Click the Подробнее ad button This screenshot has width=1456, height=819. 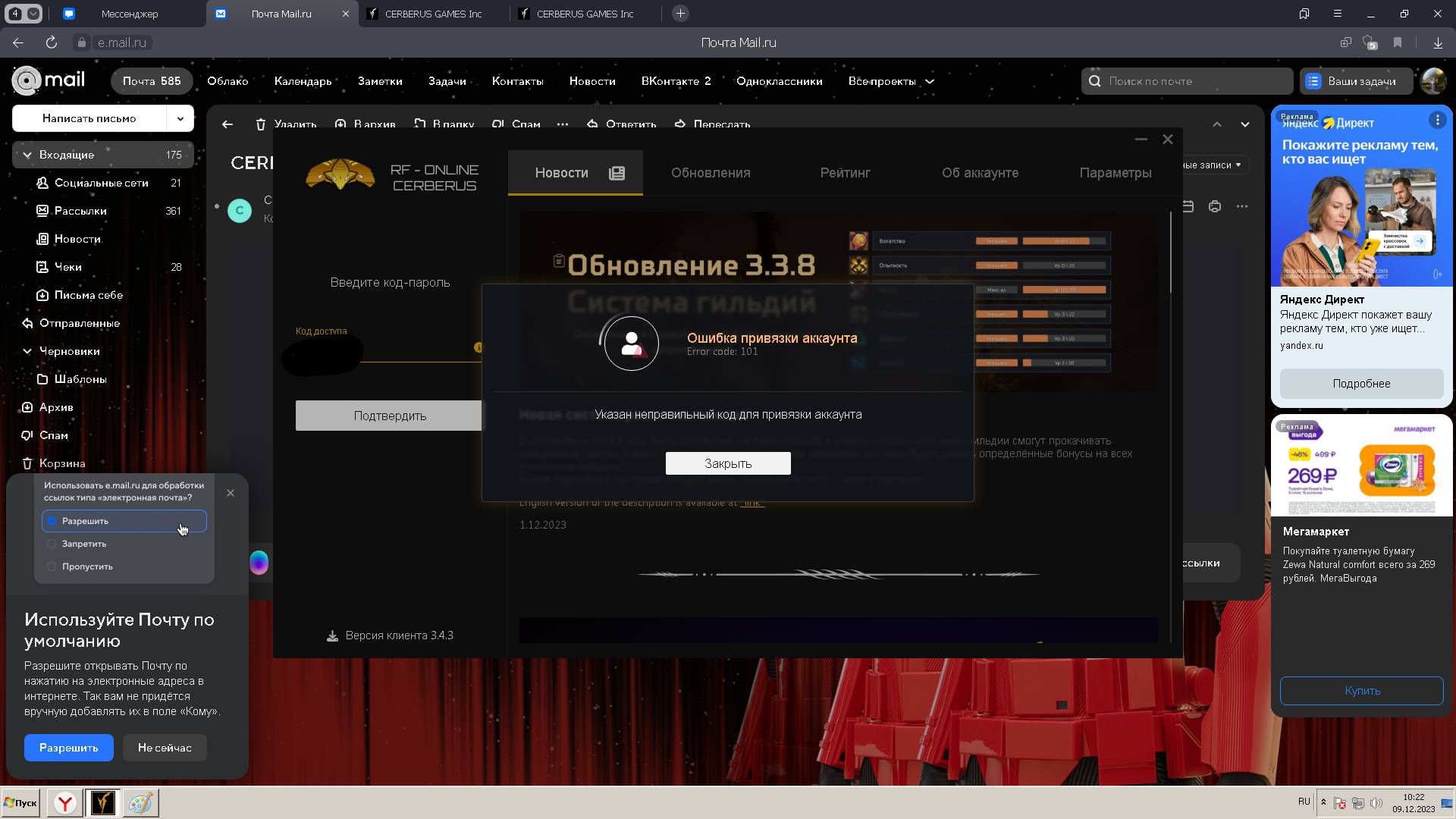click(1361, 384)
